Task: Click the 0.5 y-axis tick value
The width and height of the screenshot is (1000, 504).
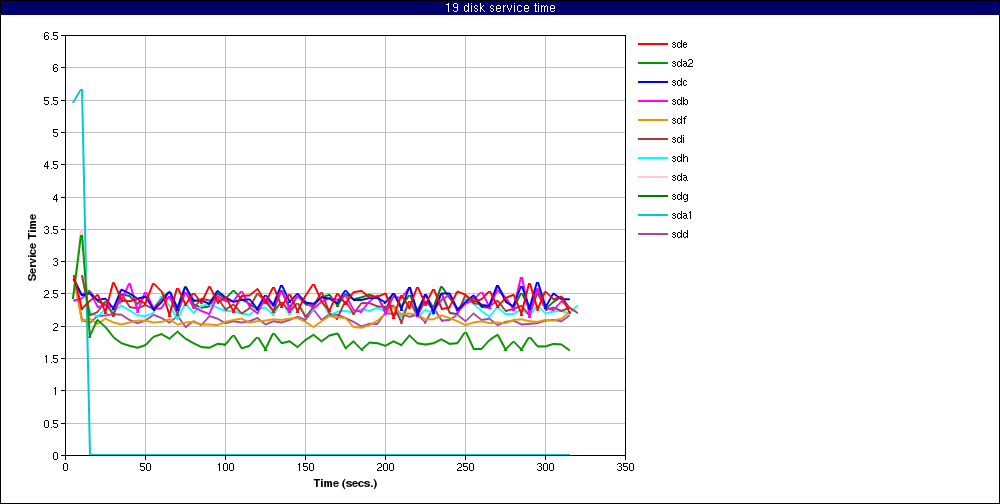Action: click(x=51, y=424)
